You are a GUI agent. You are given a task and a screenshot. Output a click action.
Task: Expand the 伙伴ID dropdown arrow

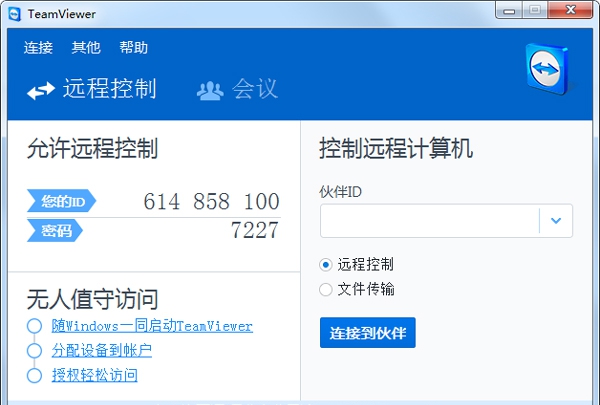coord(556,220)
